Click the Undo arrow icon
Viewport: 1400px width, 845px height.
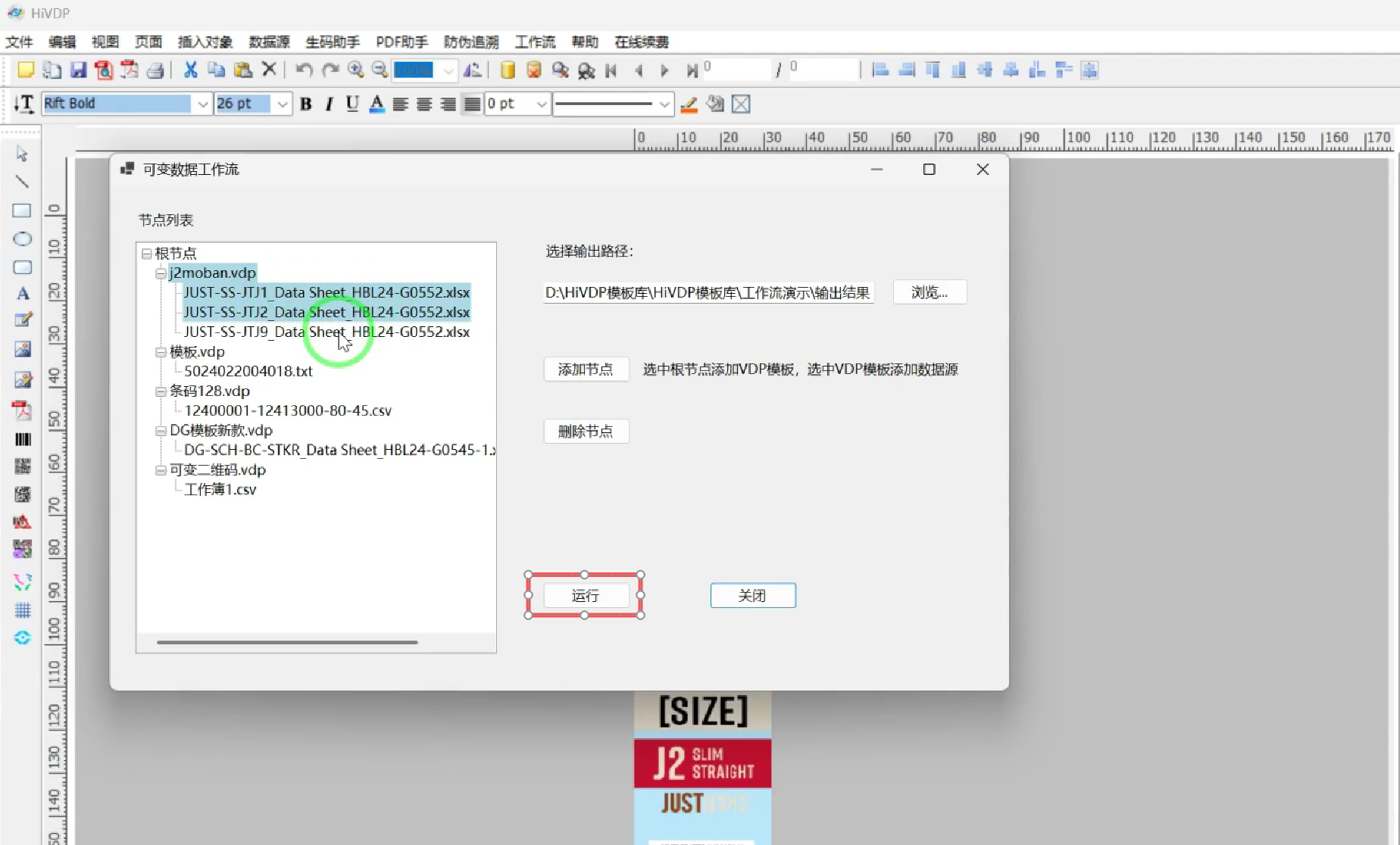pos(304,70)
